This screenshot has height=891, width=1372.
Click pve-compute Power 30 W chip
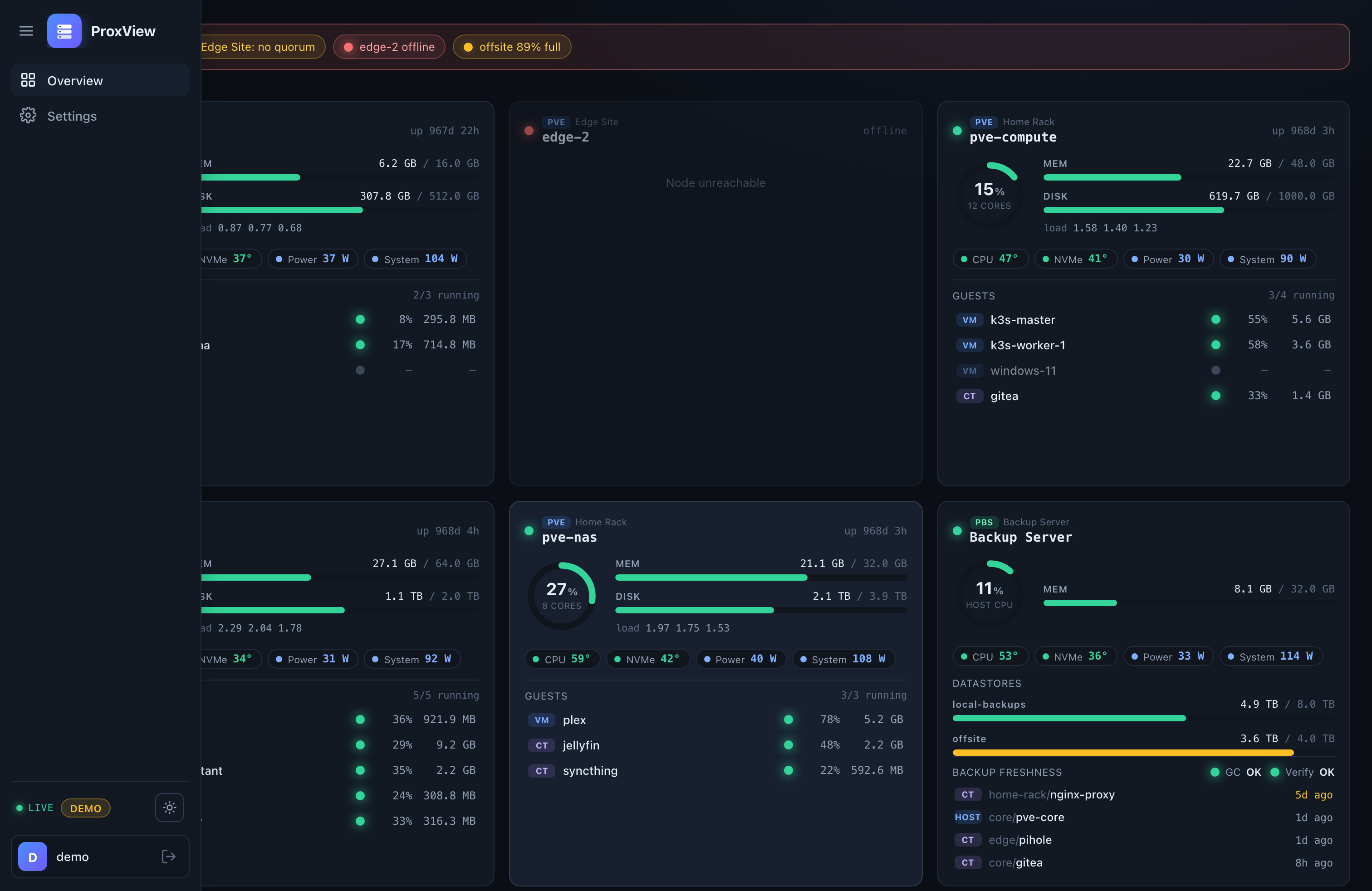(x=1168, y=259)
